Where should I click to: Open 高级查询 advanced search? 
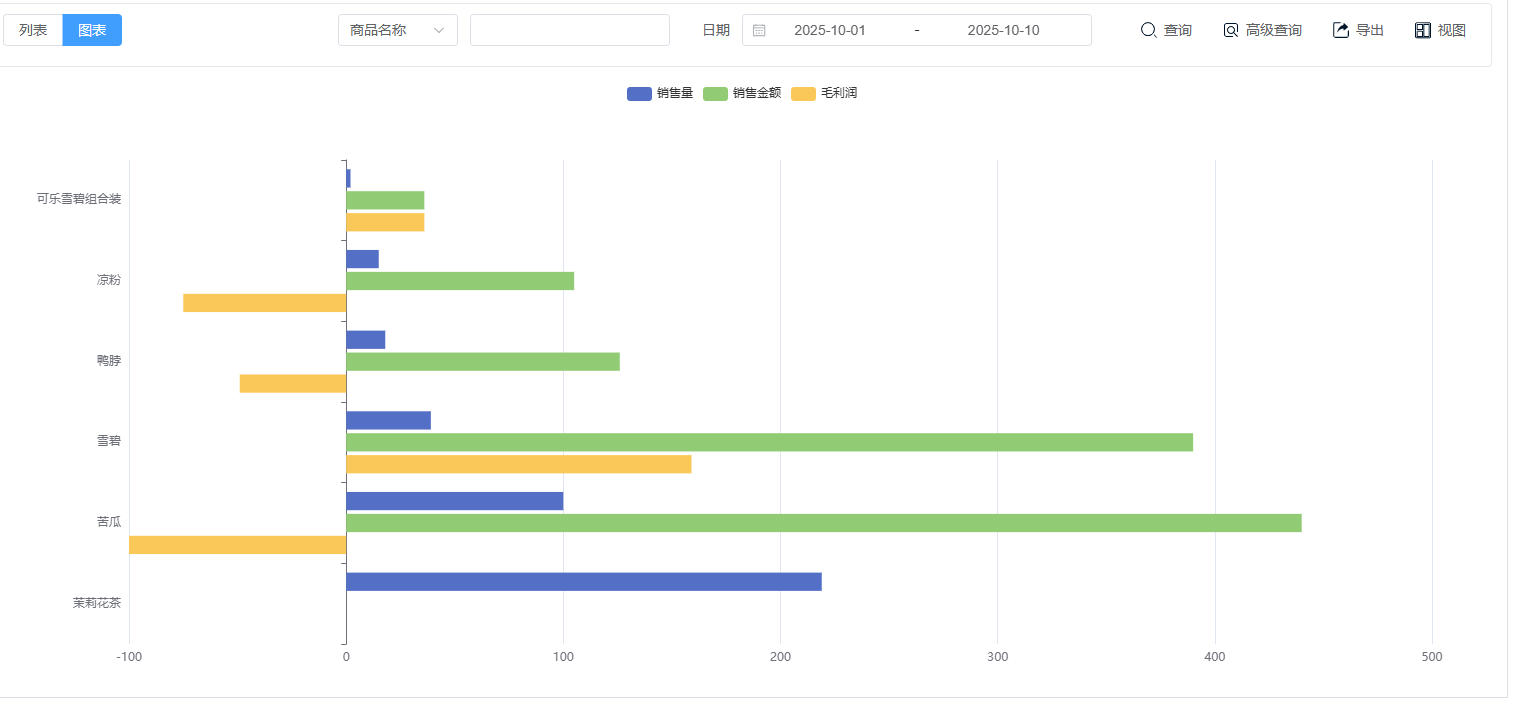point(1273,30)
